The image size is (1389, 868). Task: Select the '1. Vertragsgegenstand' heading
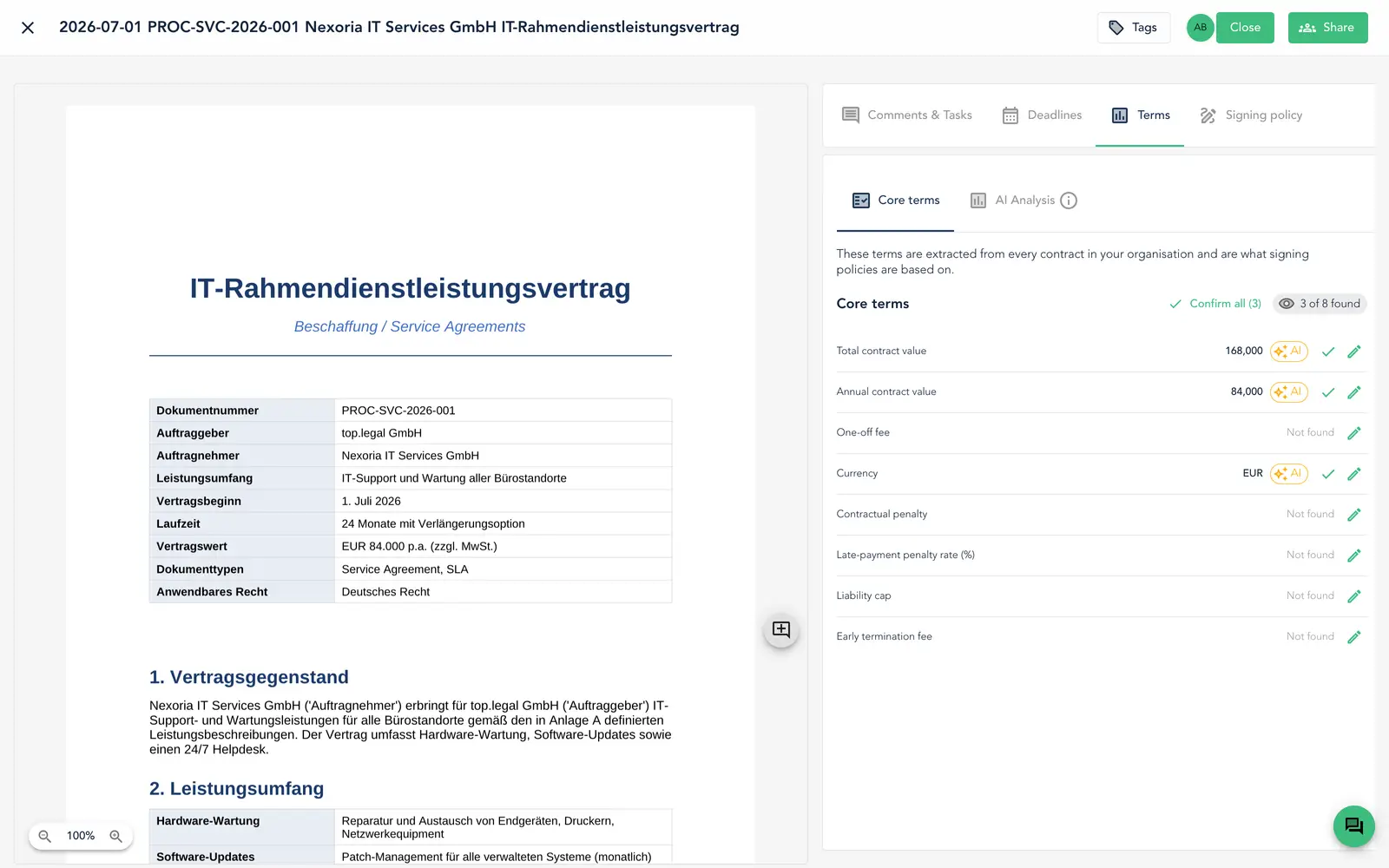tap(249, 677)
